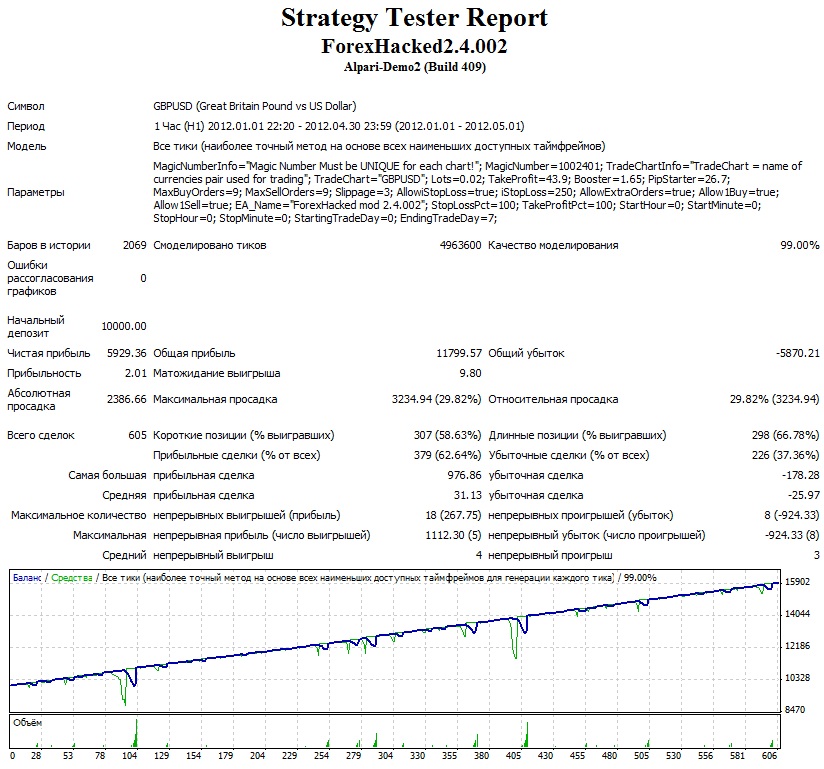Select the Всего сделок label
The height and width of the screenshot is (769, 824).
pos(41,436)
